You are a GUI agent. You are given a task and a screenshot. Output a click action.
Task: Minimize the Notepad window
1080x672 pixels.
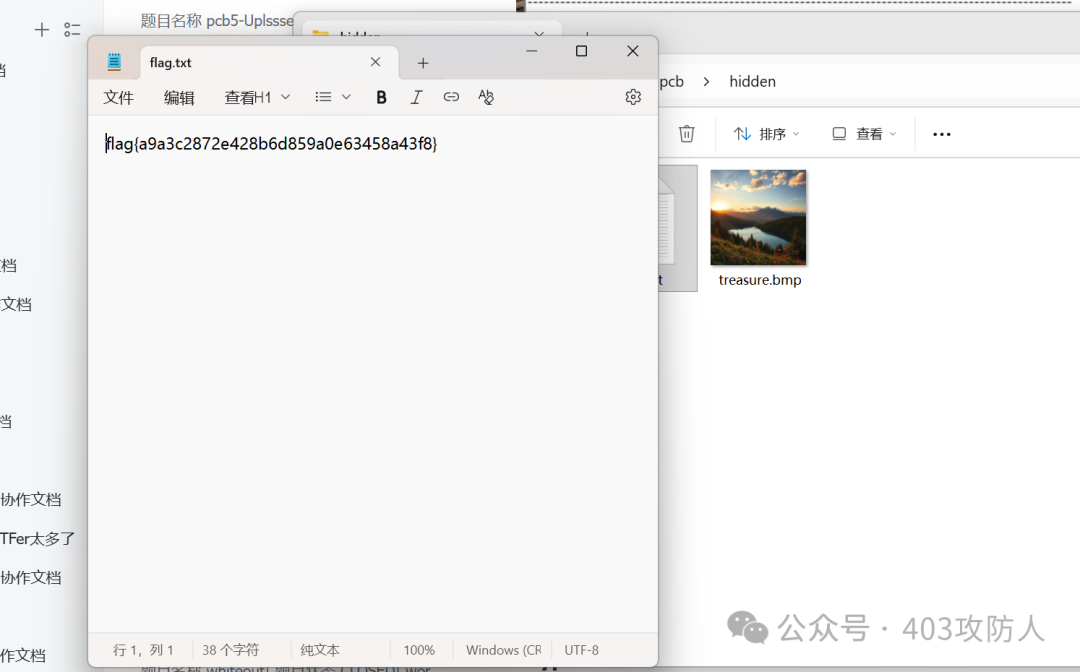pyautogui.click(x=531, y=51)
